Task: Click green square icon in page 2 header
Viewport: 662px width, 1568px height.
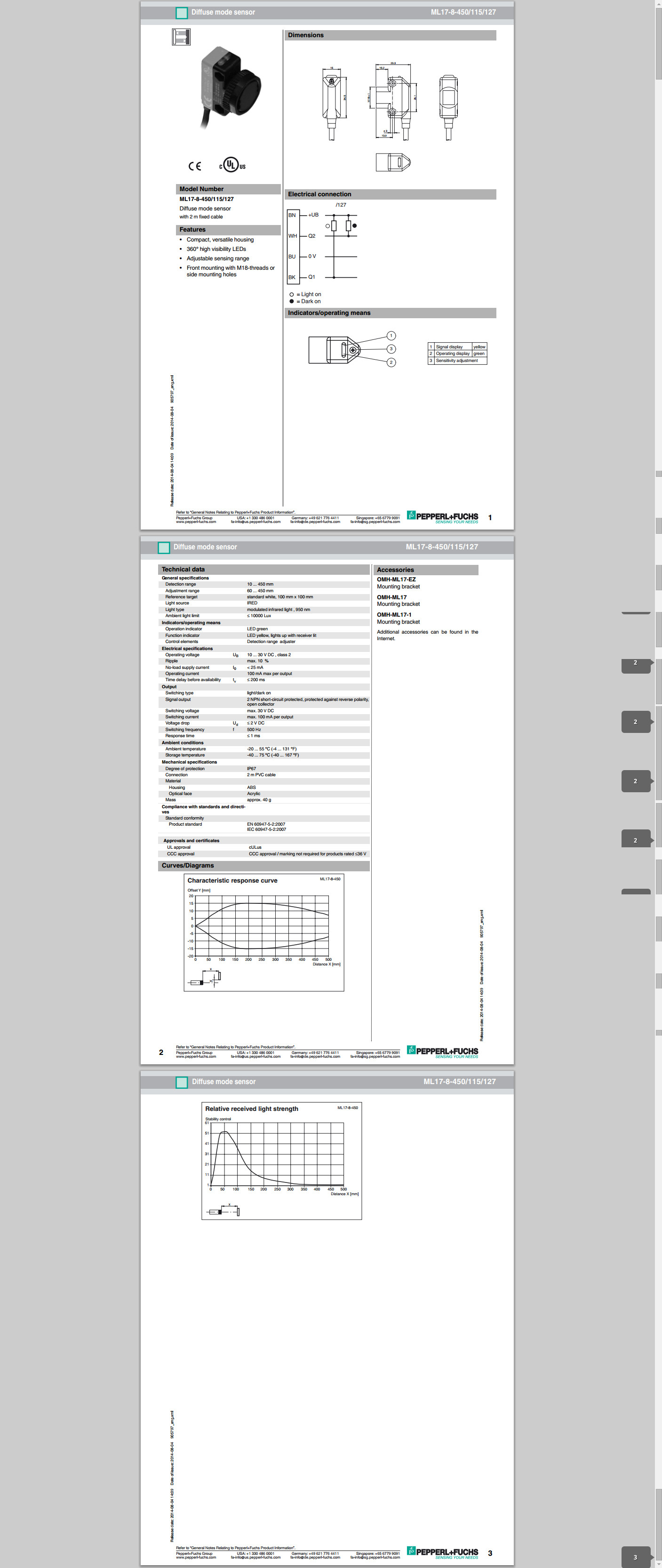Action: click(164, 547)
